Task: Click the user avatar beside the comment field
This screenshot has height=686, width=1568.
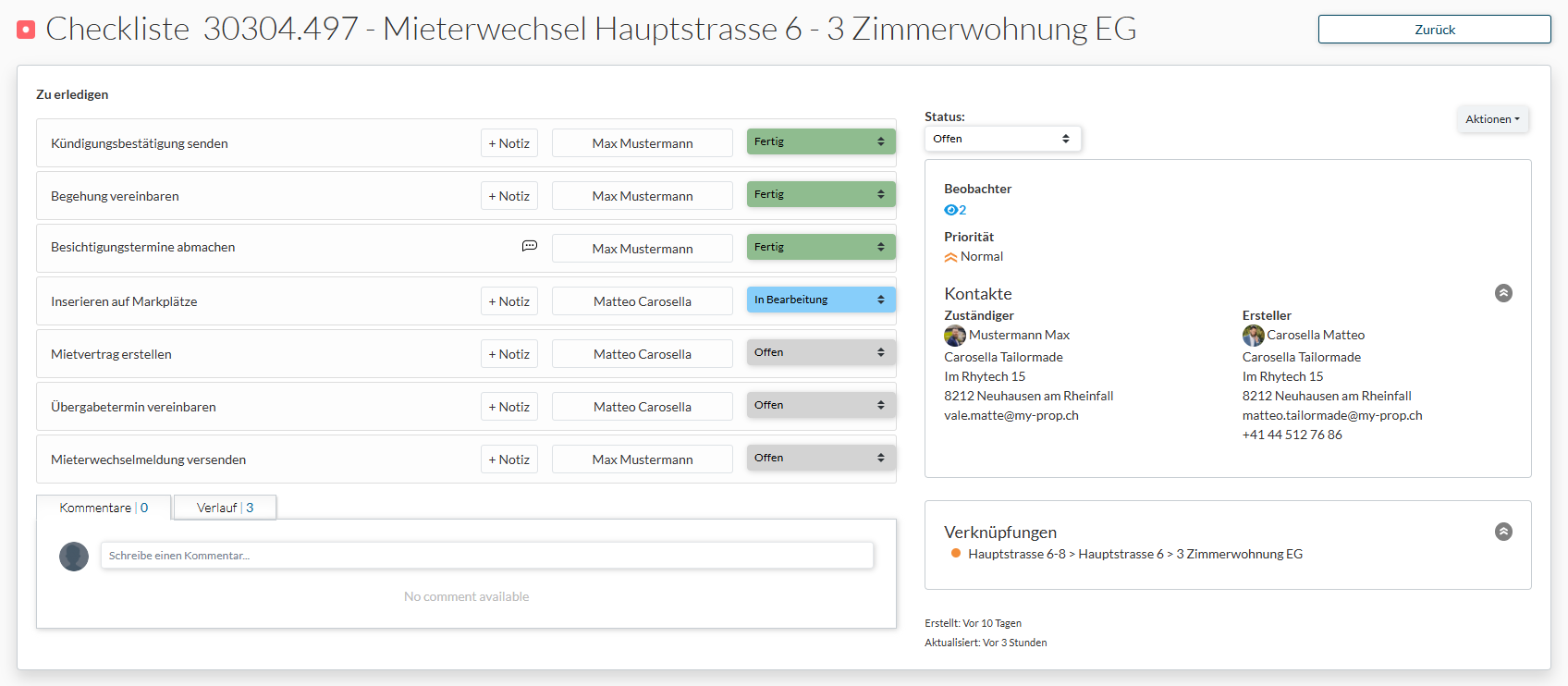Action: tap(74, 557)
